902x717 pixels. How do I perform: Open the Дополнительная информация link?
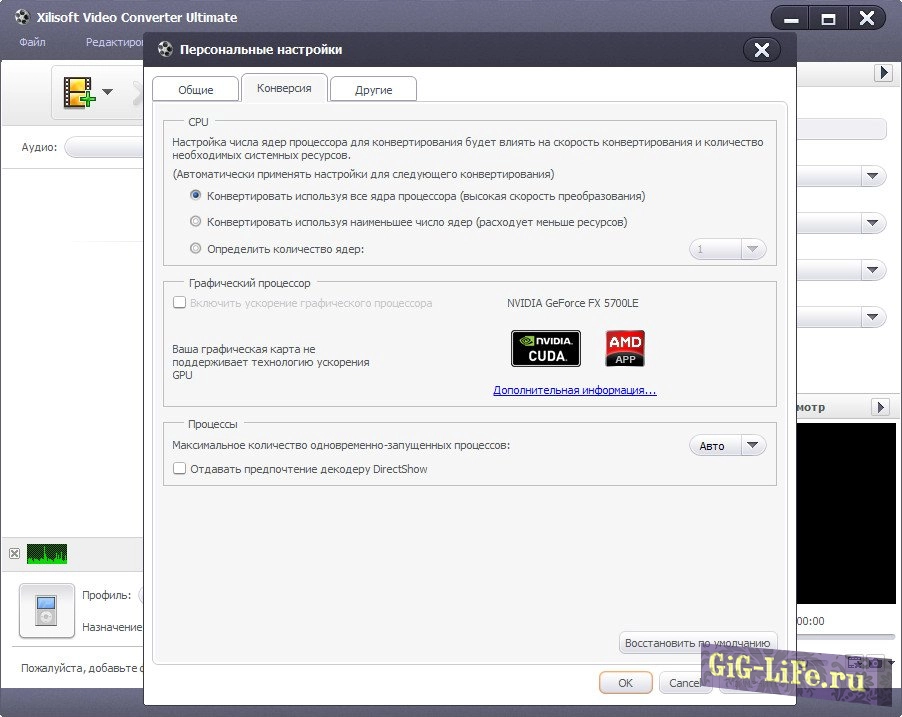click(x=574, y=390)
